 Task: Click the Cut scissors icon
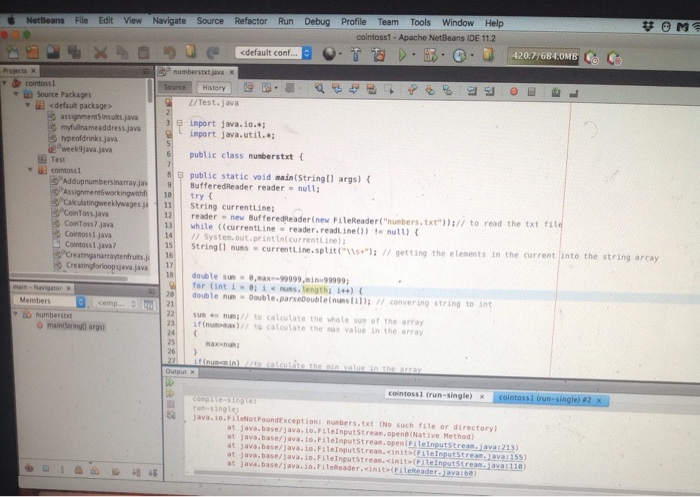pos(100,53)
